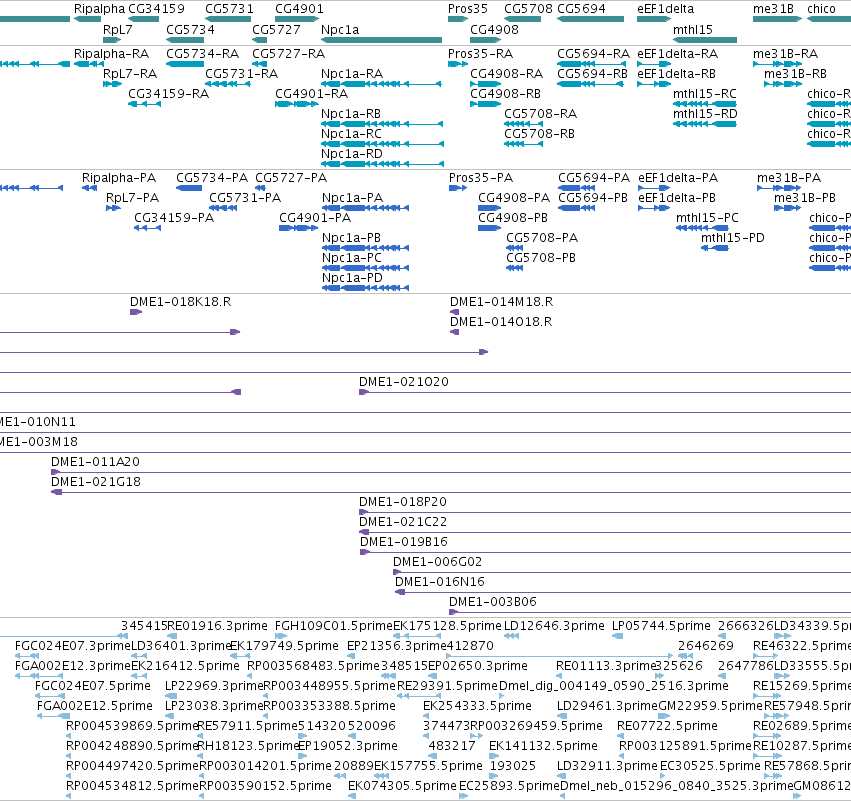Image resolution: width=851 pixels, height=801 pixels.
Task: Open the CG4901-PA protein label
Action: point(315,218)
